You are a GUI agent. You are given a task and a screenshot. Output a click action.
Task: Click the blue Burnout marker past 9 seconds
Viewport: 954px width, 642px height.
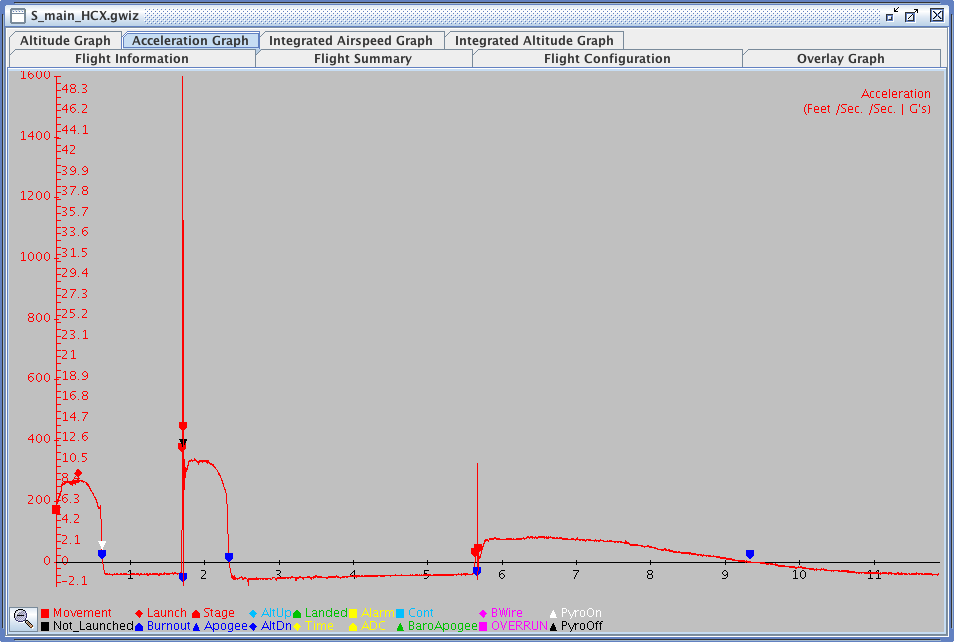tap(750, 554)
